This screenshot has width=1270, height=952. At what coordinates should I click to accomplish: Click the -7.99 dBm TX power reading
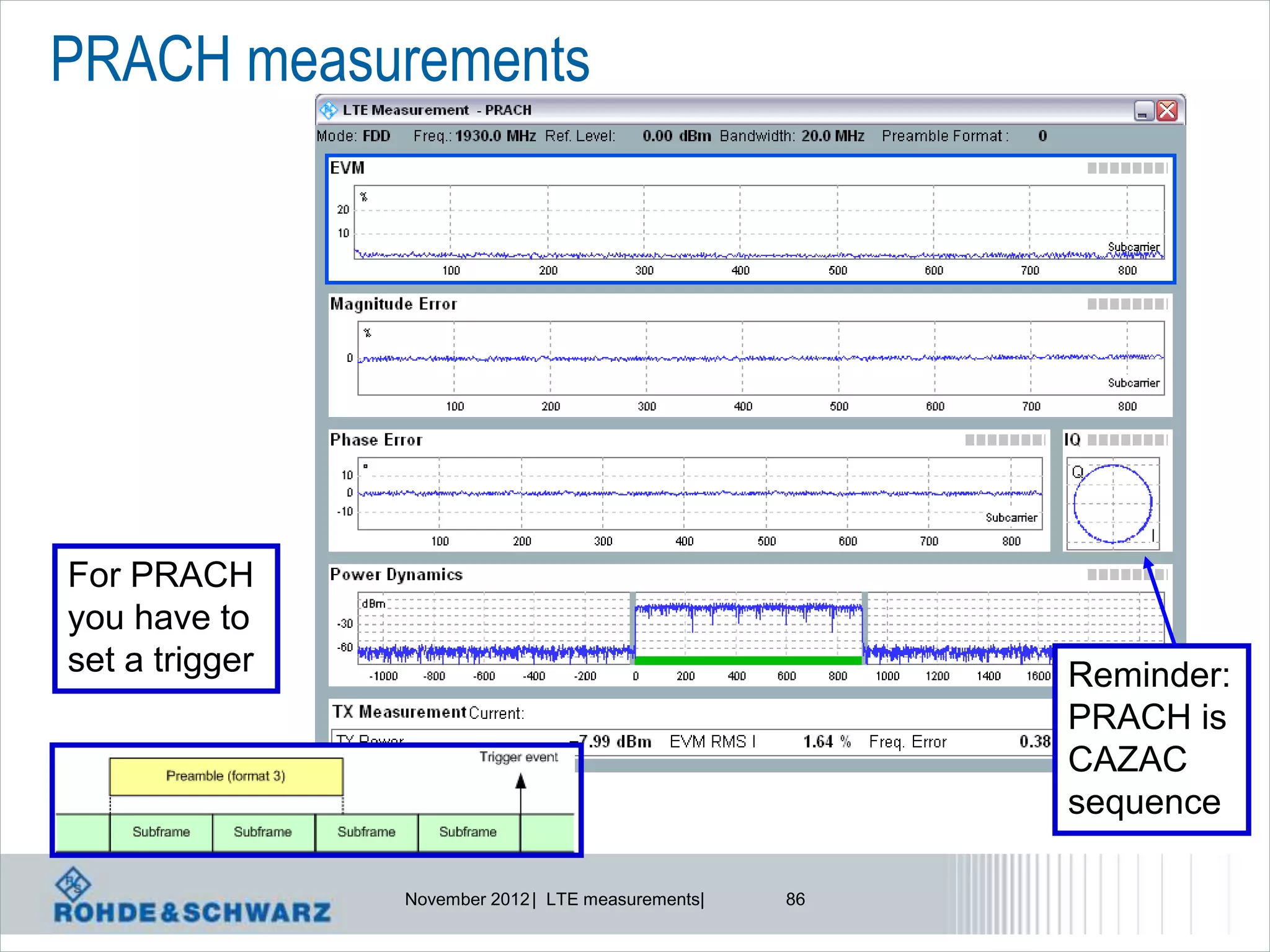pyautogui.click(x=610, y=741)
